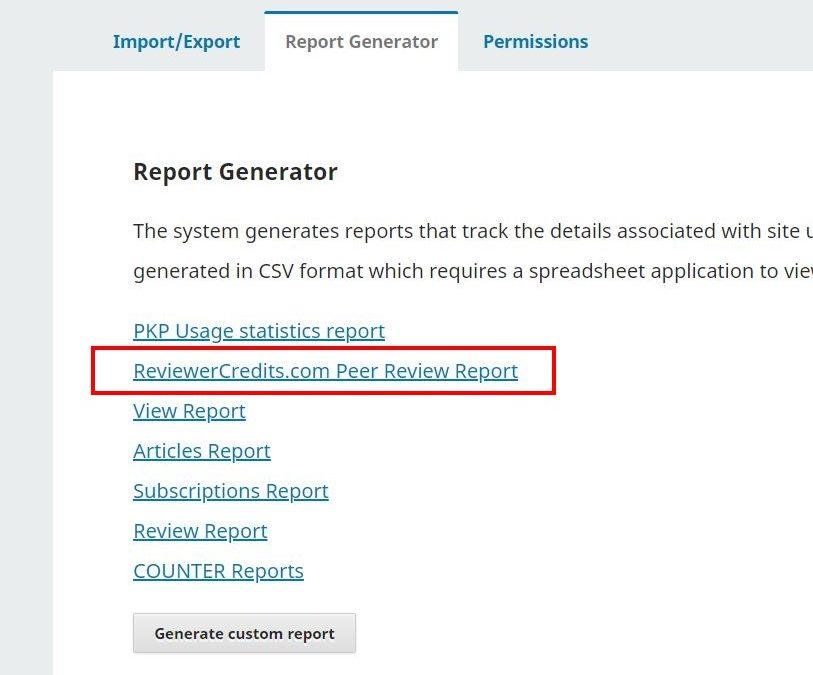Open the View Report link
Image resolution: width=813 pixels, height=675 pixels.
189,411
